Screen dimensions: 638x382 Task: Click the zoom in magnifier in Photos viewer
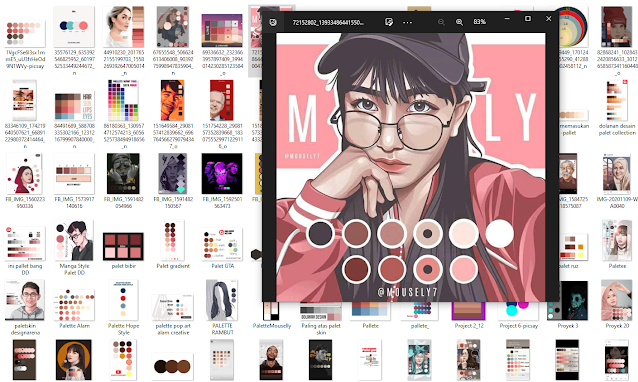pyautogui.click(x=459, y=22)
